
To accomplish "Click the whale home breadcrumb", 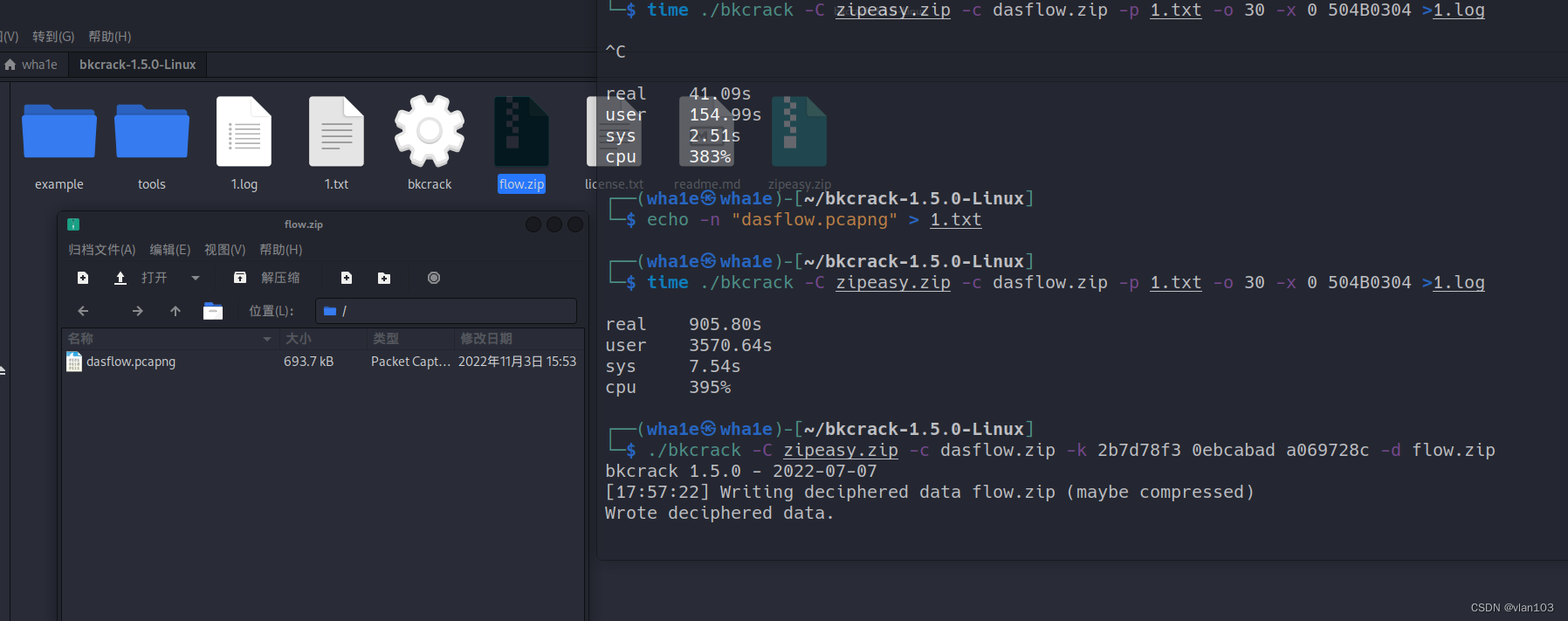I will 31,65.
